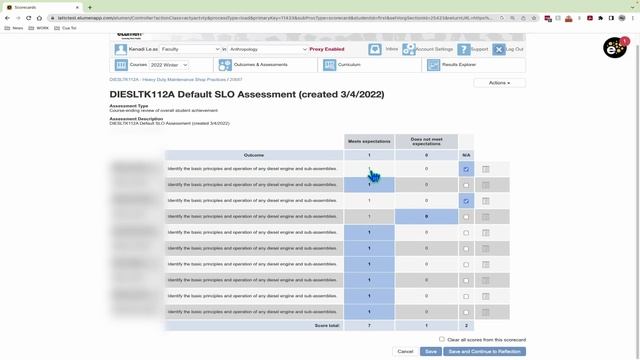Expand the Actions dropdown menu
Screen dimensions: 640x360
pyautogui.click(x=499, y=83)
